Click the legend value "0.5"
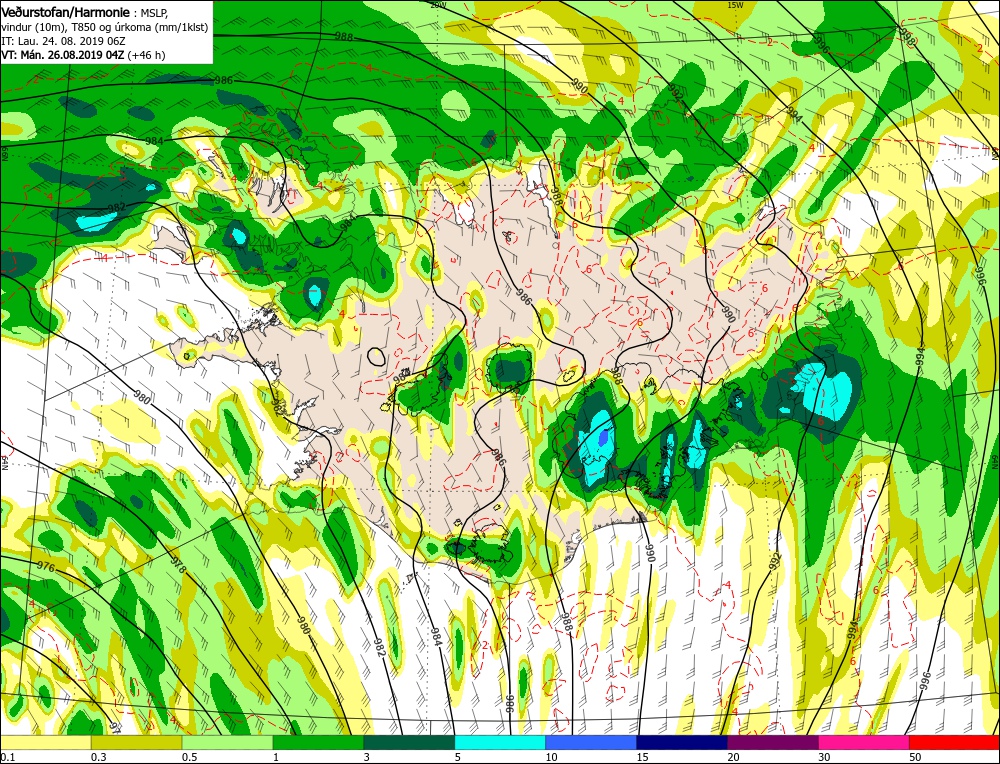The height and width of the screenshot is (764, 1000). coord(189,757)
